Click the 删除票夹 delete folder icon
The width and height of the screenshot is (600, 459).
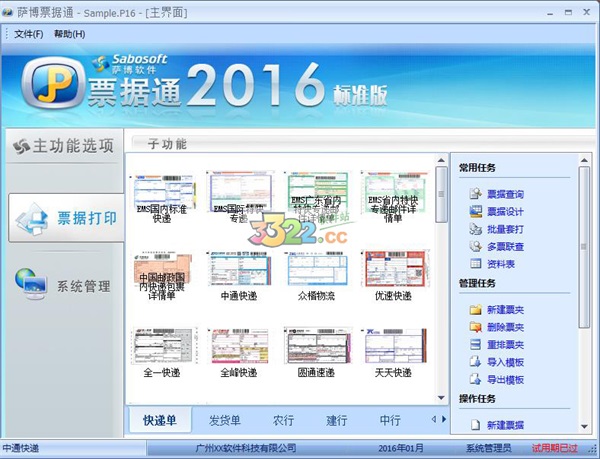pyautogui.click(x=476, y=327)
